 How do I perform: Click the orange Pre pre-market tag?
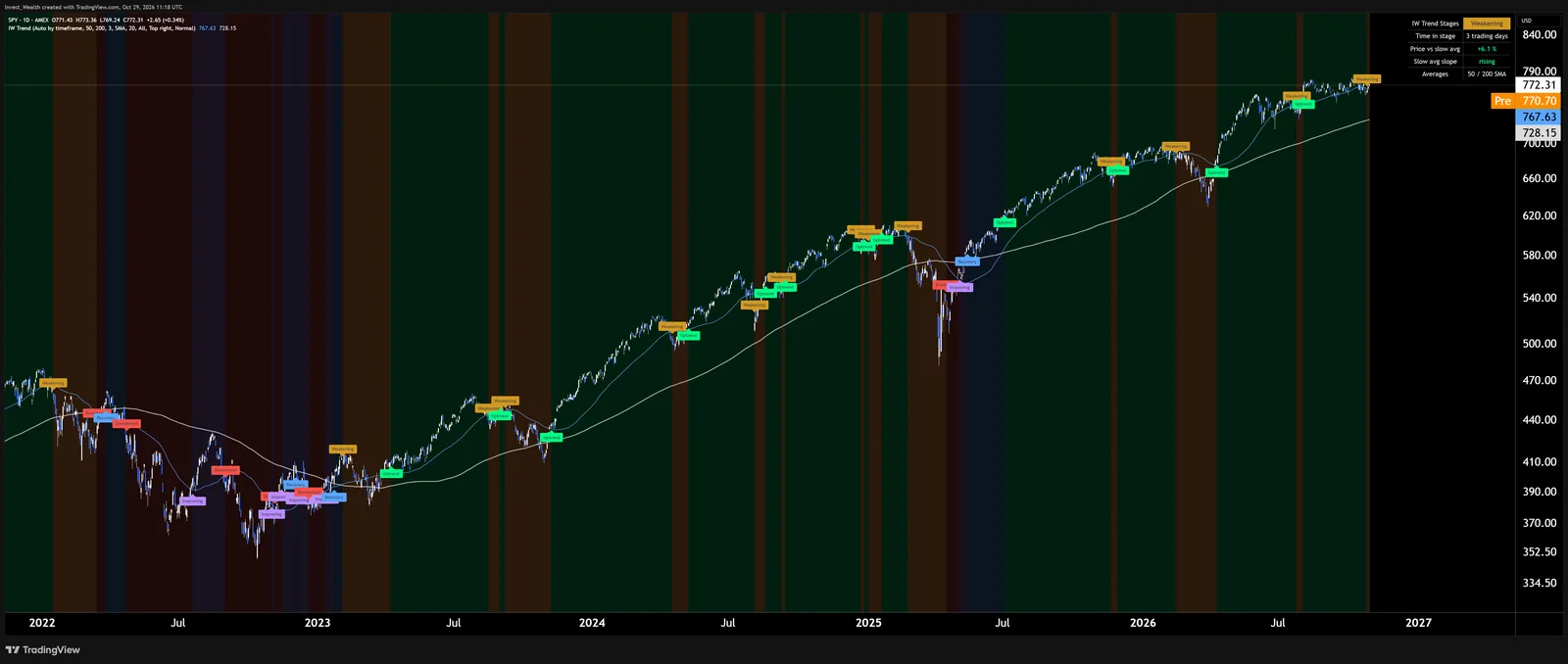click(1502, 101)
